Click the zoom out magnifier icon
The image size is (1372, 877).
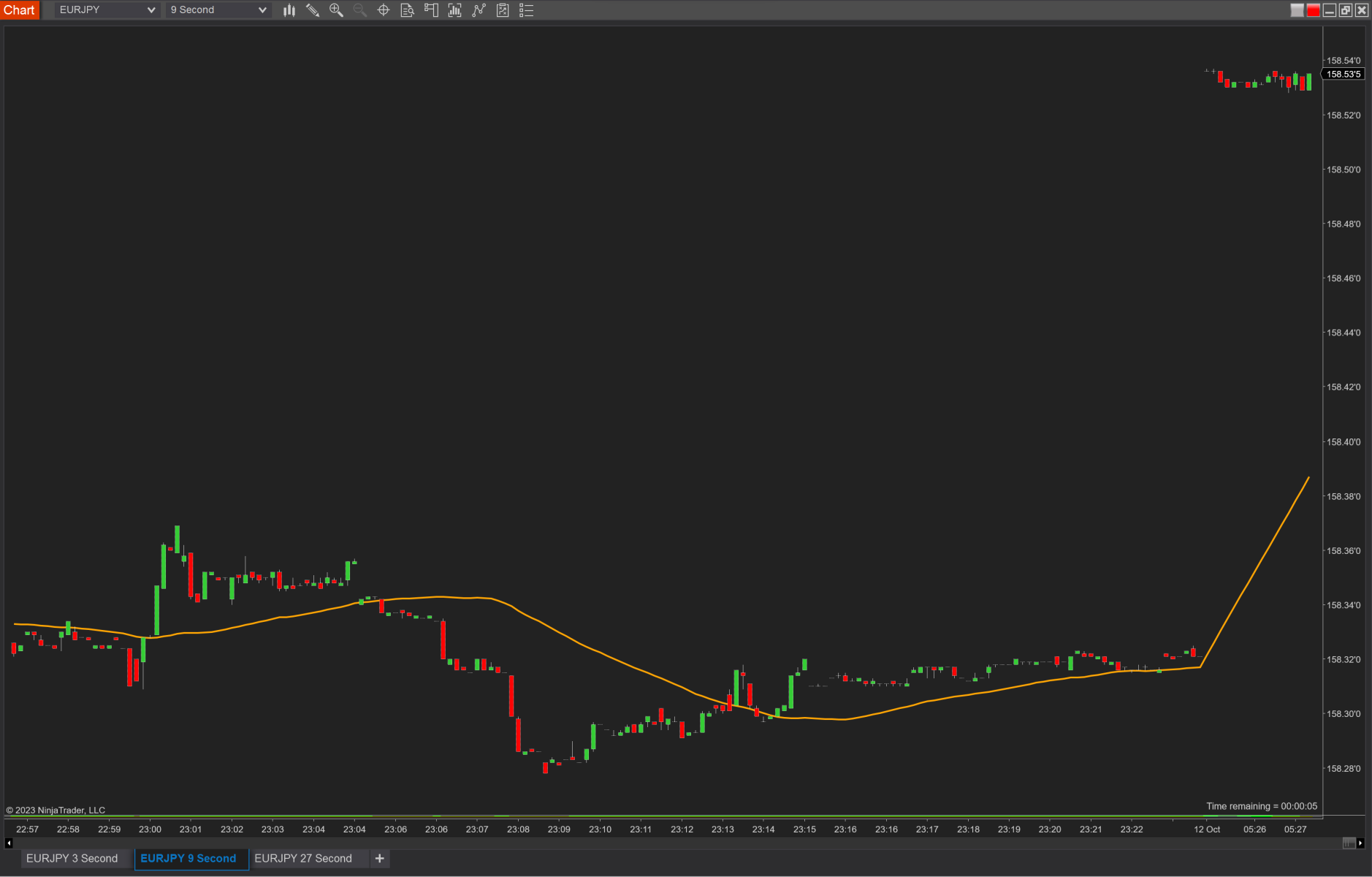[x=359, y=10]
